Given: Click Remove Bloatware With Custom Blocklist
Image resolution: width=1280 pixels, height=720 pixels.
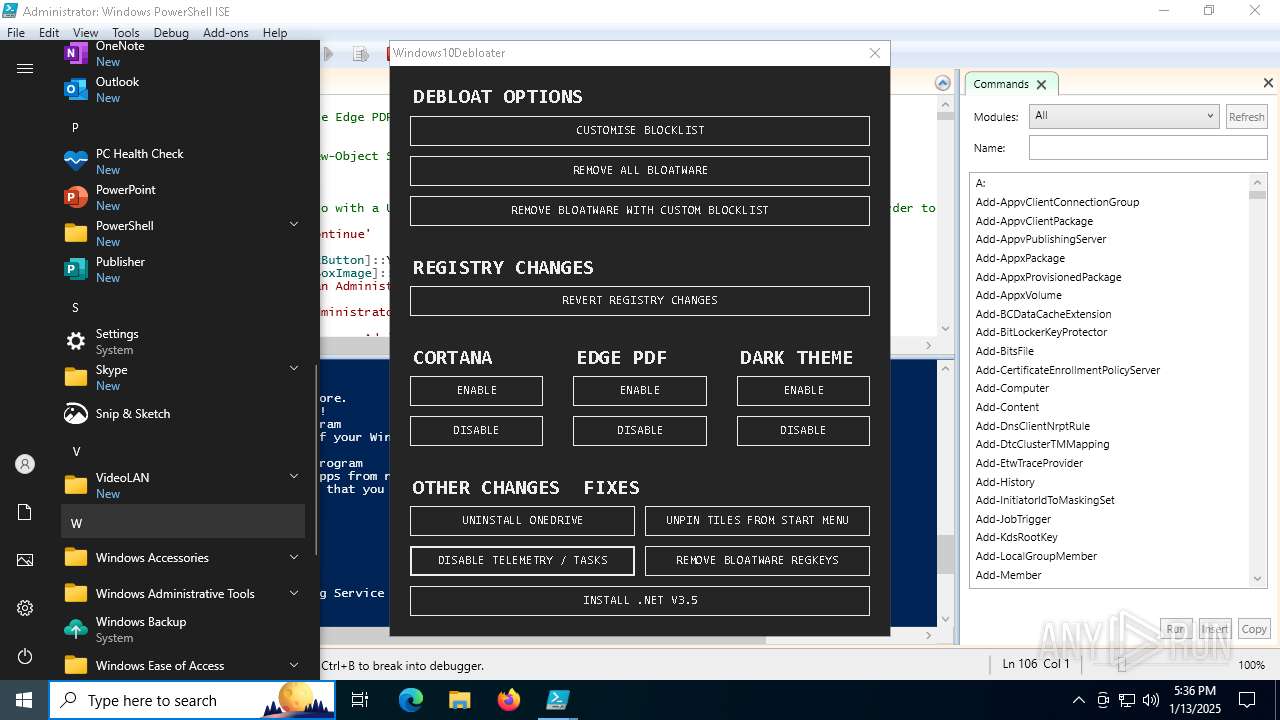Looking at the screenshot, I should pos(640,211).
